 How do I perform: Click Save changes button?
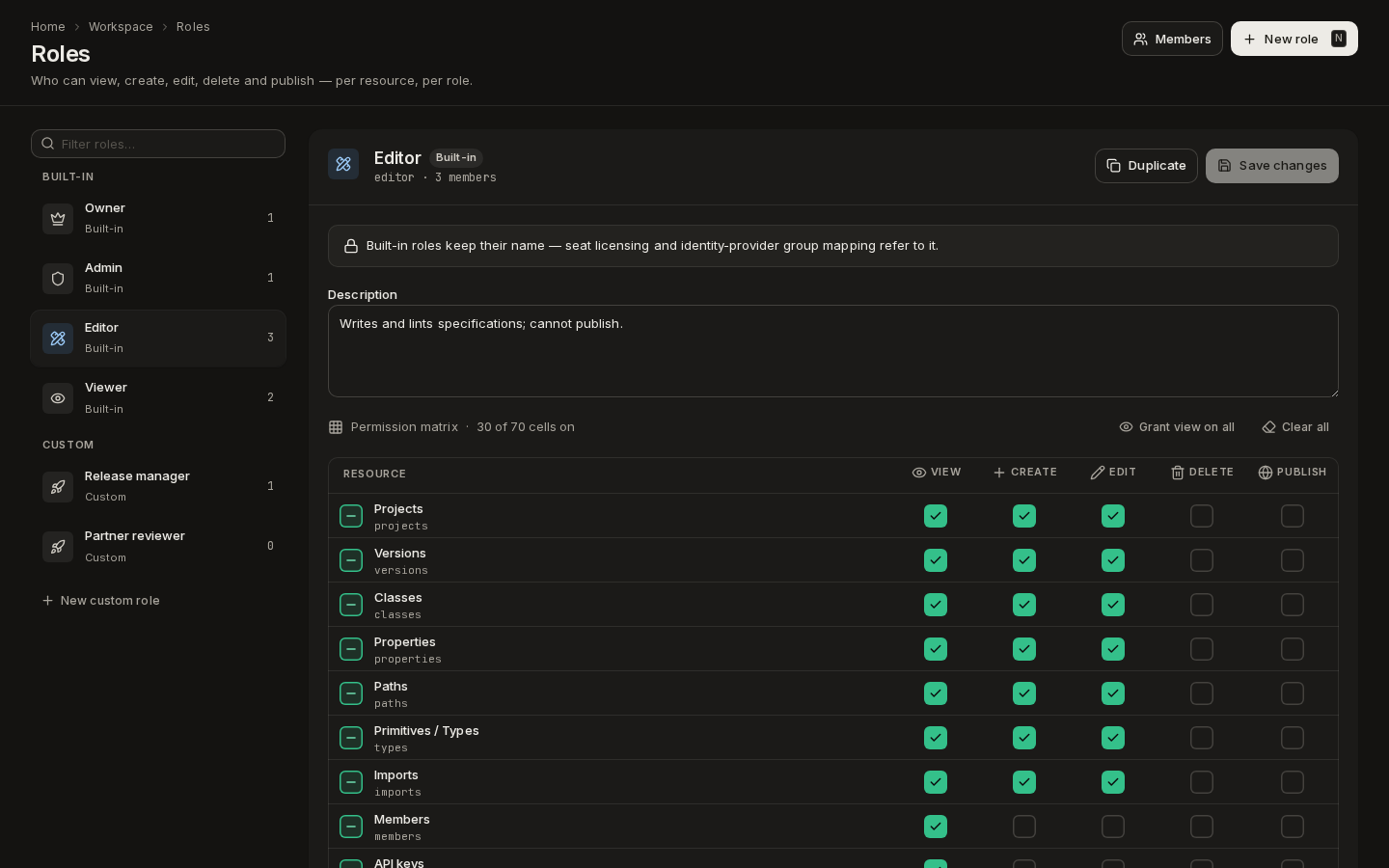1272,166
